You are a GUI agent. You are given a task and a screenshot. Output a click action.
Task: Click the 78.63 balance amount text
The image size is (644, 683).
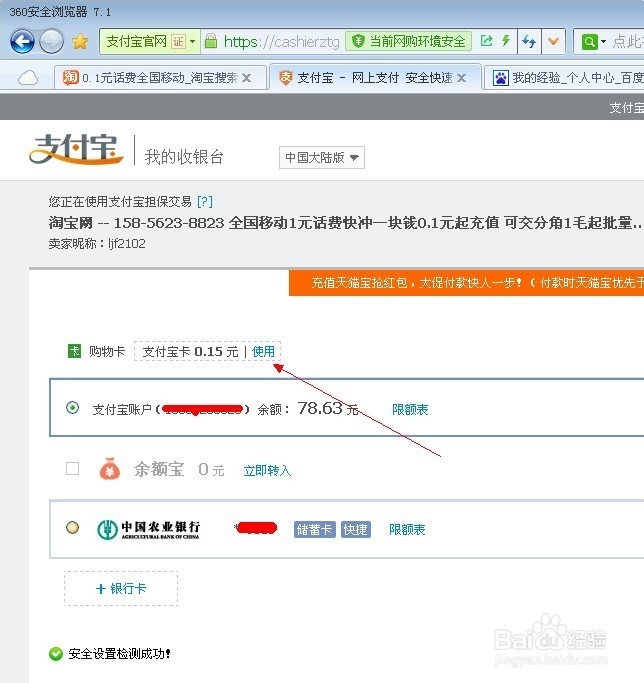[x=320, y=408]
